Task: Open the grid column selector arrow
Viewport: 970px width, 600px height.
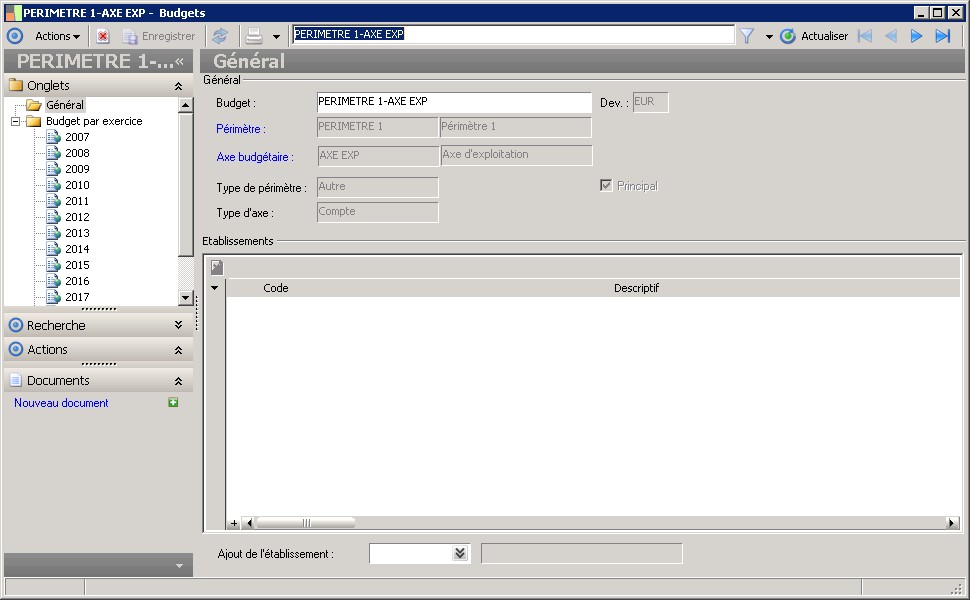Action: (215, 288)
